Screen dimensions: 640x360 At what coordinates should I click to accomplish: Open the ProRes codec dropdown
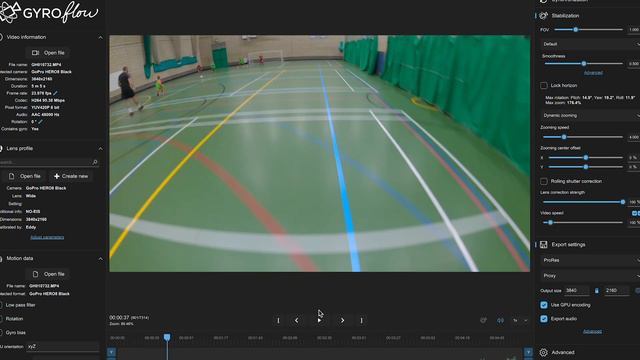(x=590, y=260)
